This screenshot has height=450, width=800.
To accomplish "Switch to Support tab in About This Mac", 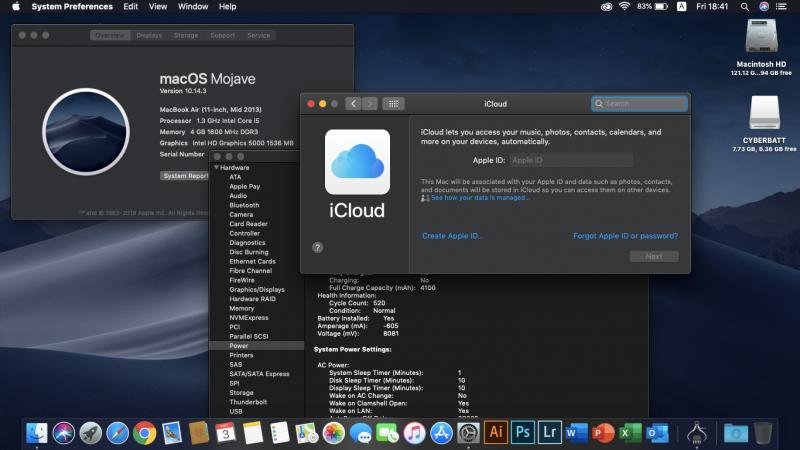I will [222, 35].
